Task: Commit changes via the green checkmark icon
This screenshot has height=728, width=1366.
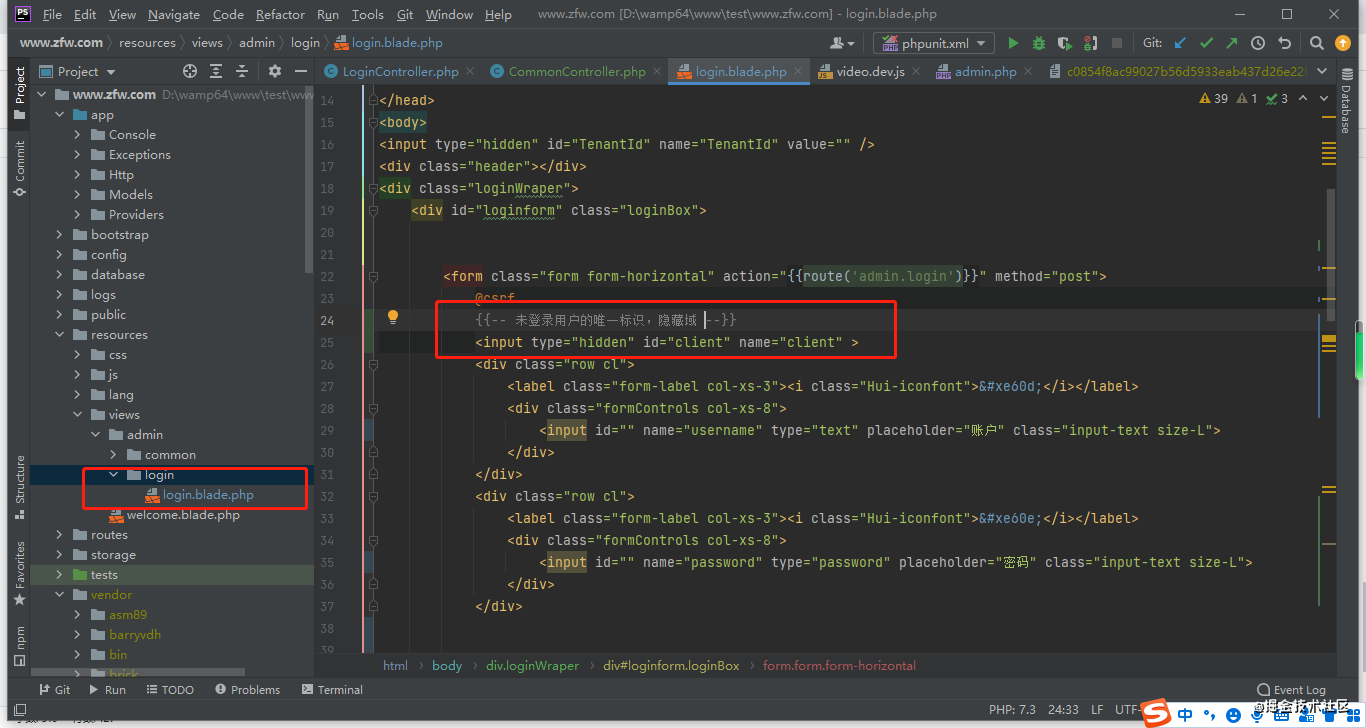Action: [1206, 42]
